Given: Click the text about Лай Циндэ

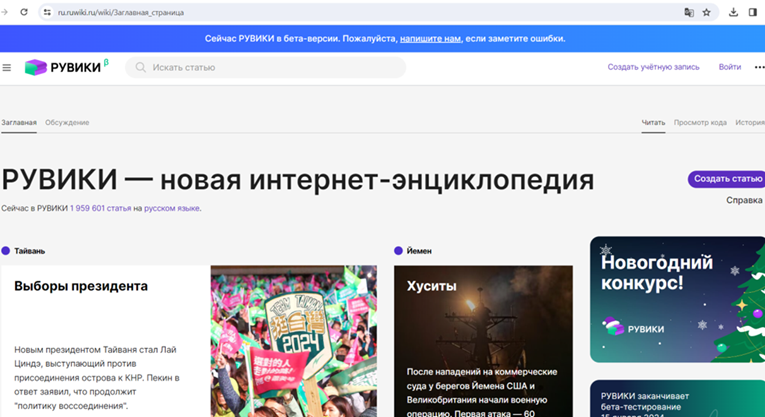Looking at the screenshot, I should click(97, 377).
